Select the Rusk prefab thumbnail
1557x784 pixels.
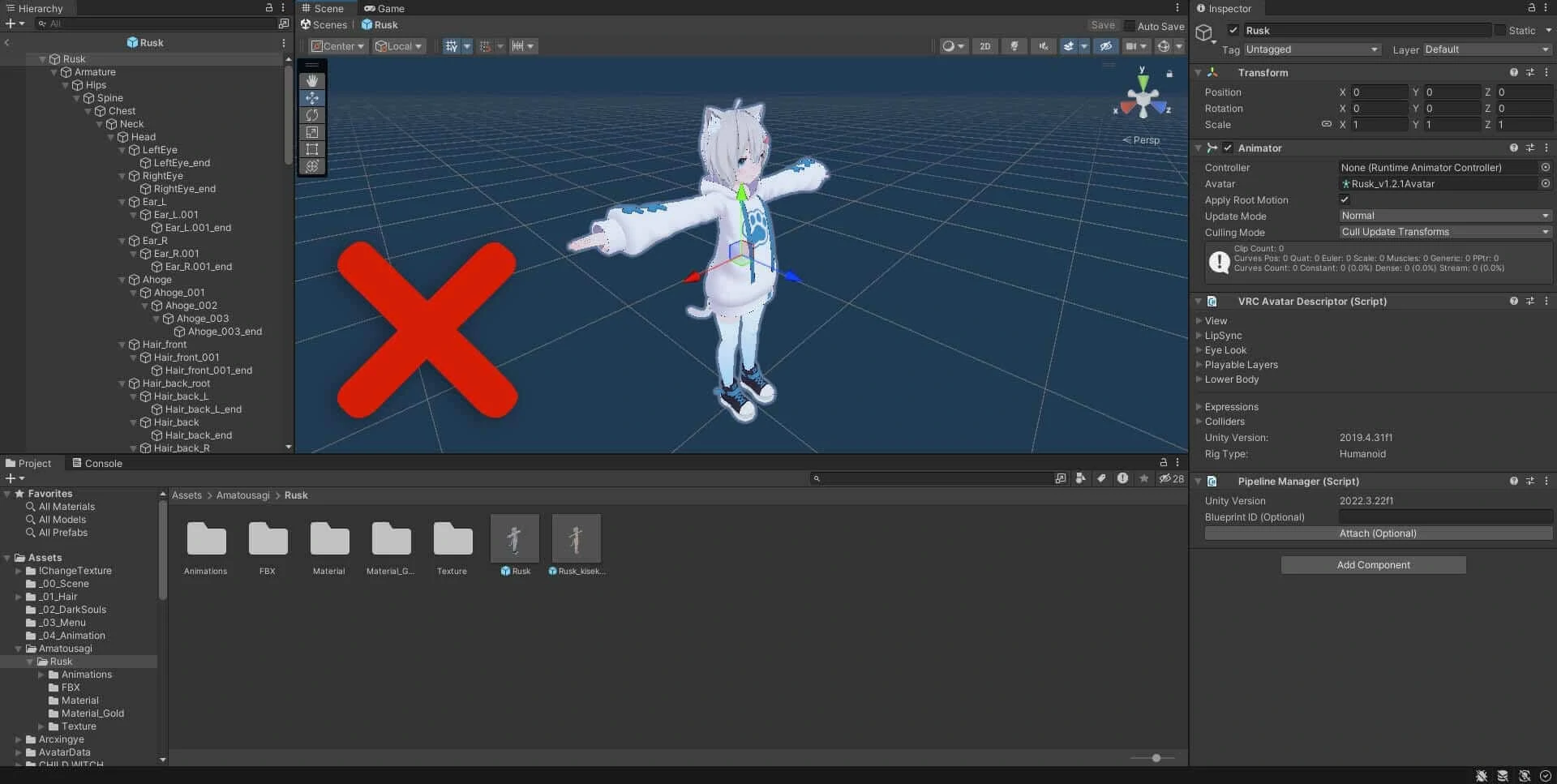click(515, 539)
